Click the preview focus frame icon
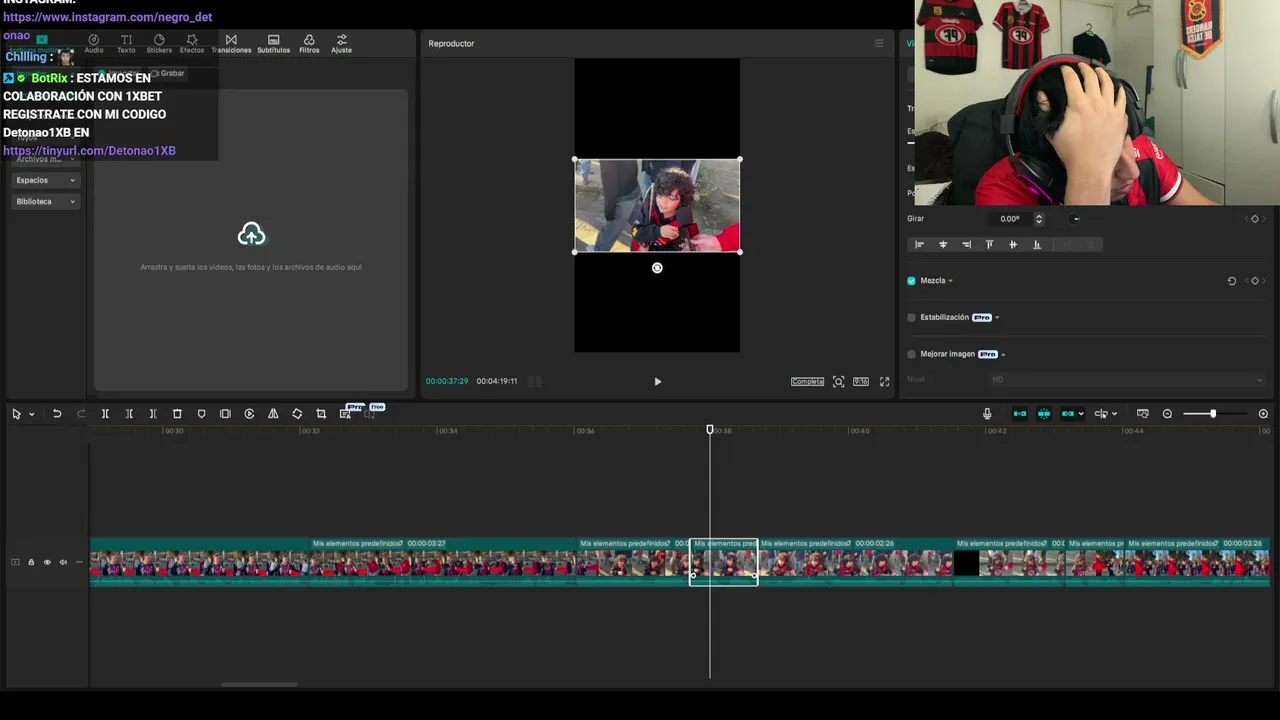The height and width of the screenshot is (720, 1280). (x=838, y=381)
